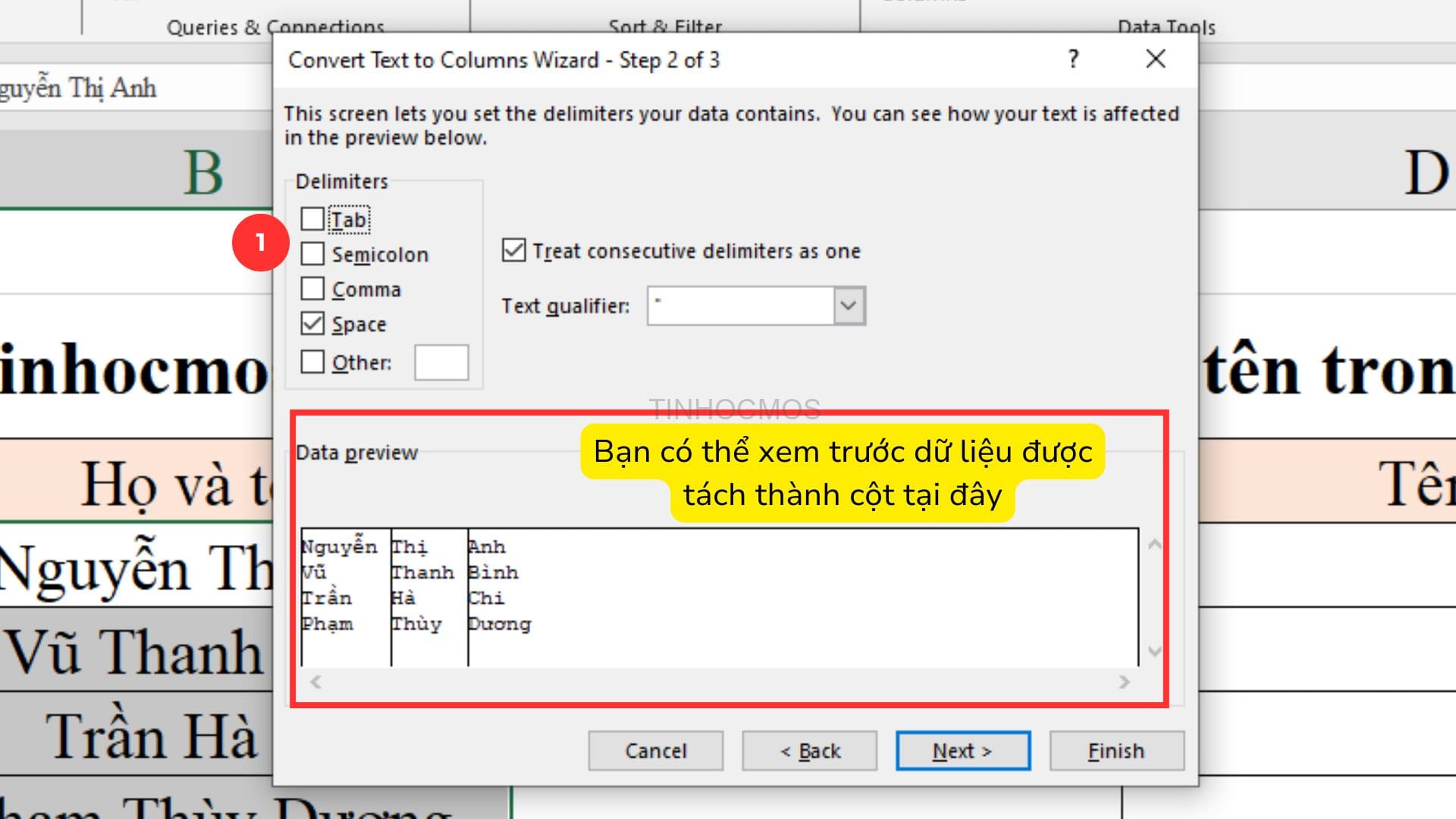Click the Excel formula bar text
The height and width of the screenshot is (819, 1456).
coord(78,88)
